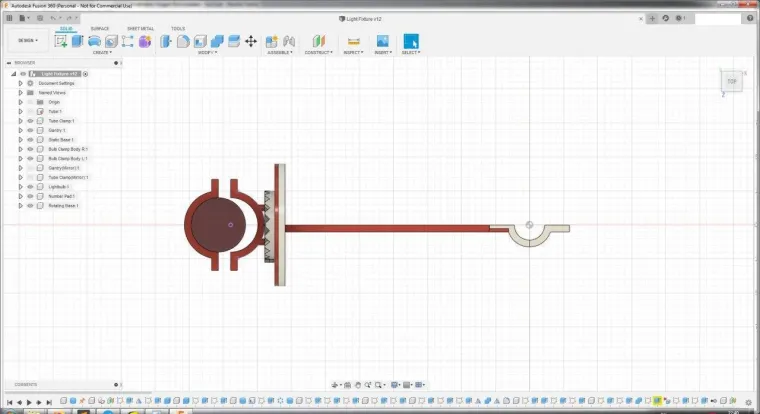760x414 pixels.
Task: Expand the Named Views folder
Action: [x=20, y=92]
